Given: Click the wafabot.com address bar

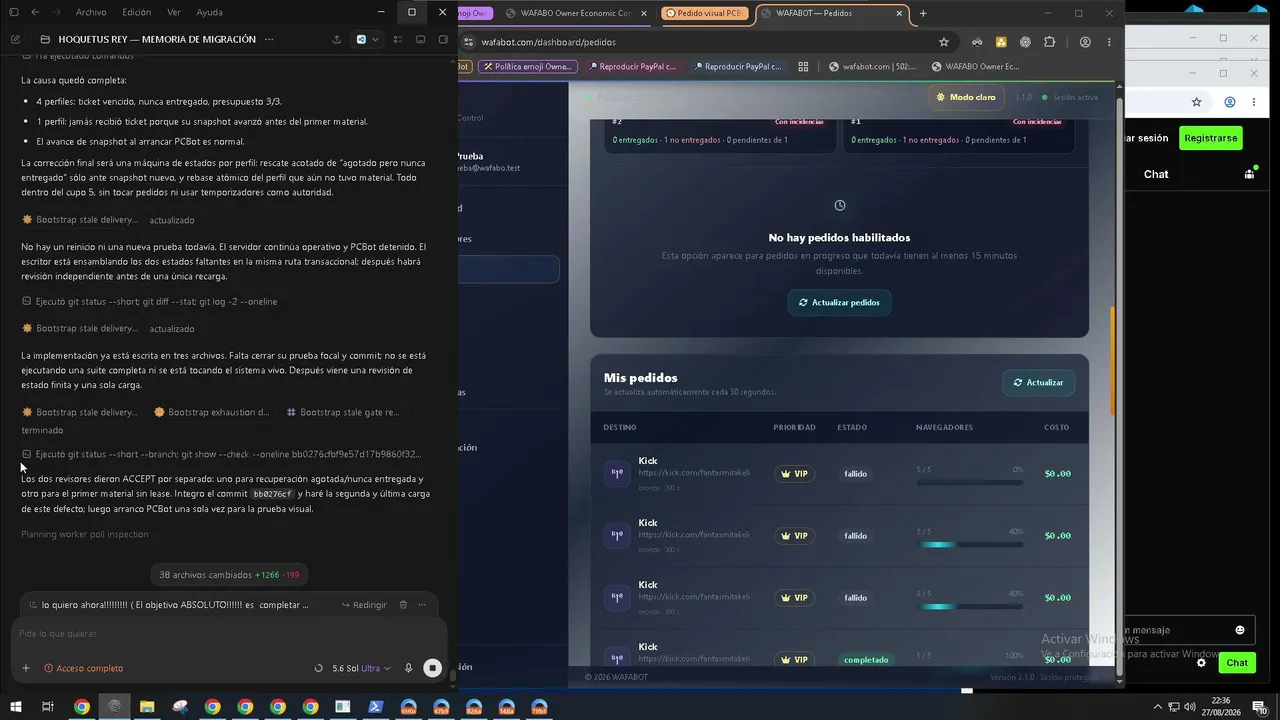Looking at the screenshot, I should point(700,42).
